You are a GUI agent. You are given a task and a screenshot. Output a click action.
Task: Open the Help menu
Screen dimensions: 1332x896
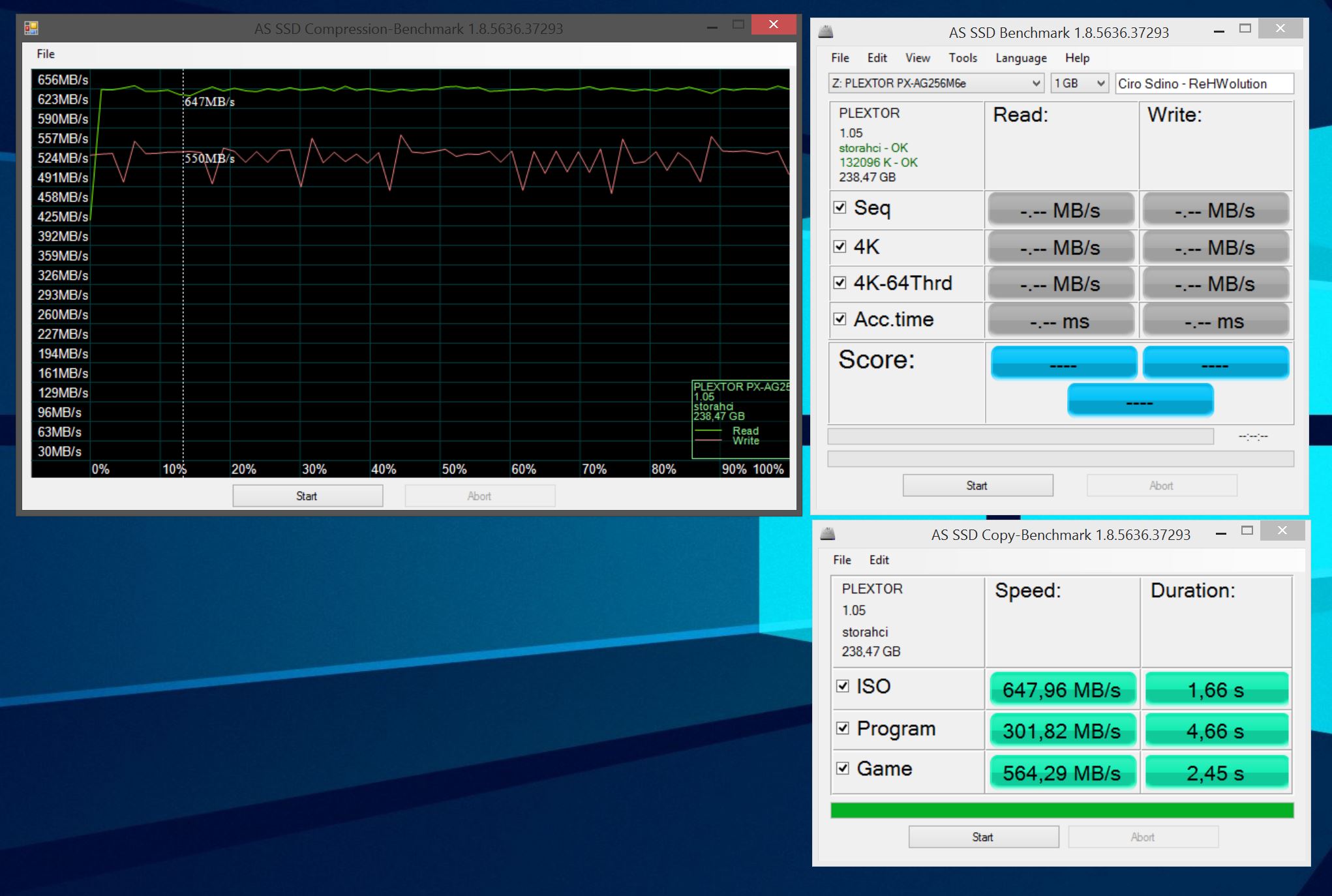click(x=1077, y=58)
